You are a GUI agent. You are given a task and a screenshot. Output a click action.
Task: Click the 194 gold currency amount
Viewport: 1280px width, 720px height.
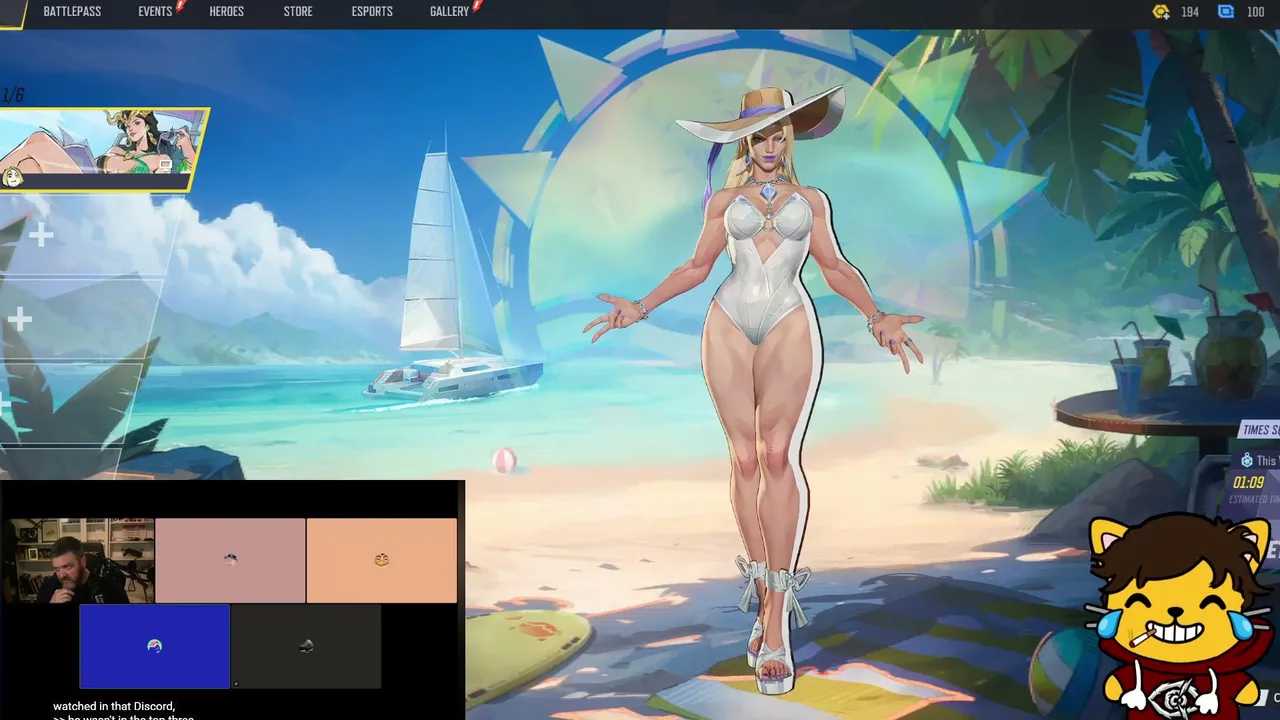(x=1190, y=12)
